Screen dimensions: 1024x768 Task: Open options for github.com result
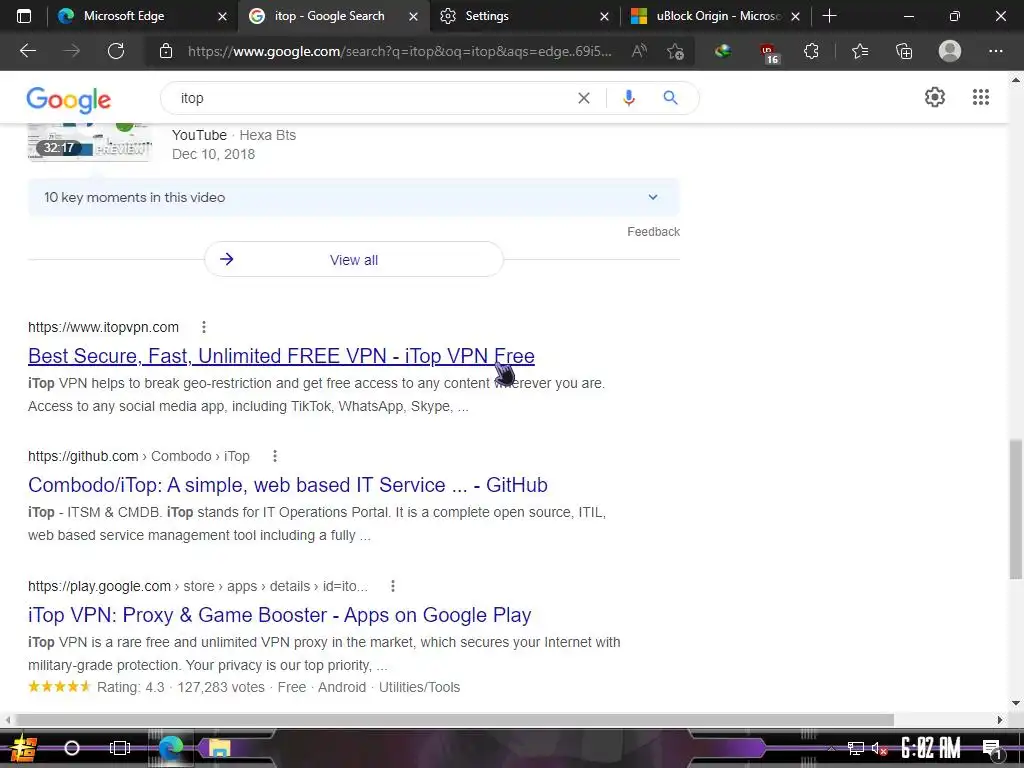point(275,456)
